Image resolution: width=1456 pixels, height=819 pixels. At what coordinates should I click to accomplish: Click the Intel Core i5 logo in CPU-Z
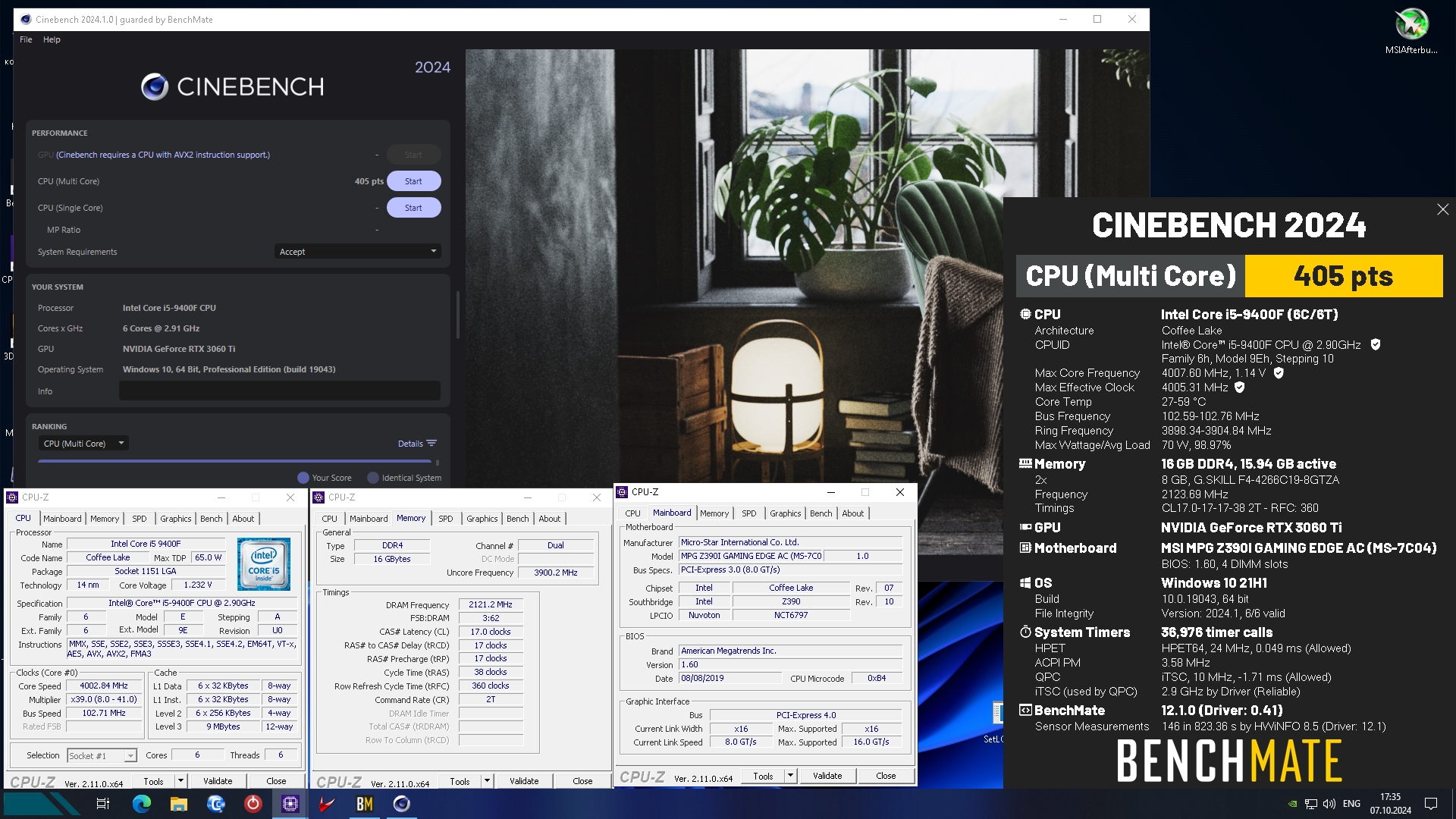tap(264, 564)
